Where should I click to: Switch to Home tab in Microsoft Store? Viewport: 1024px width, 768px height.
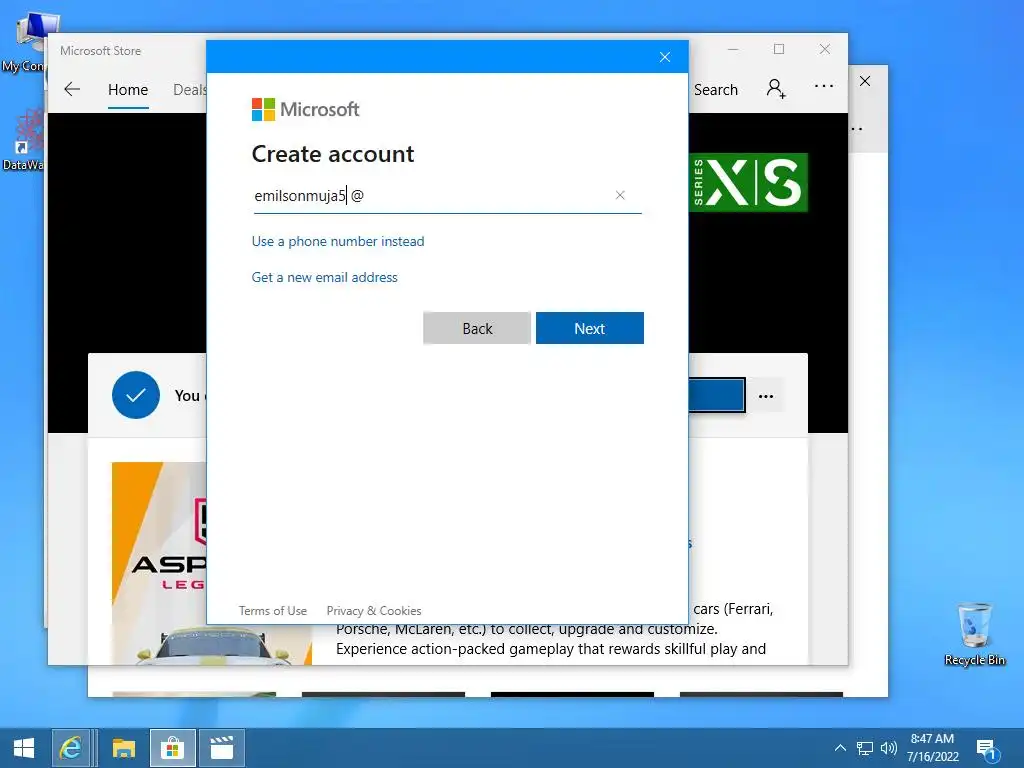[x=128, y=89]
